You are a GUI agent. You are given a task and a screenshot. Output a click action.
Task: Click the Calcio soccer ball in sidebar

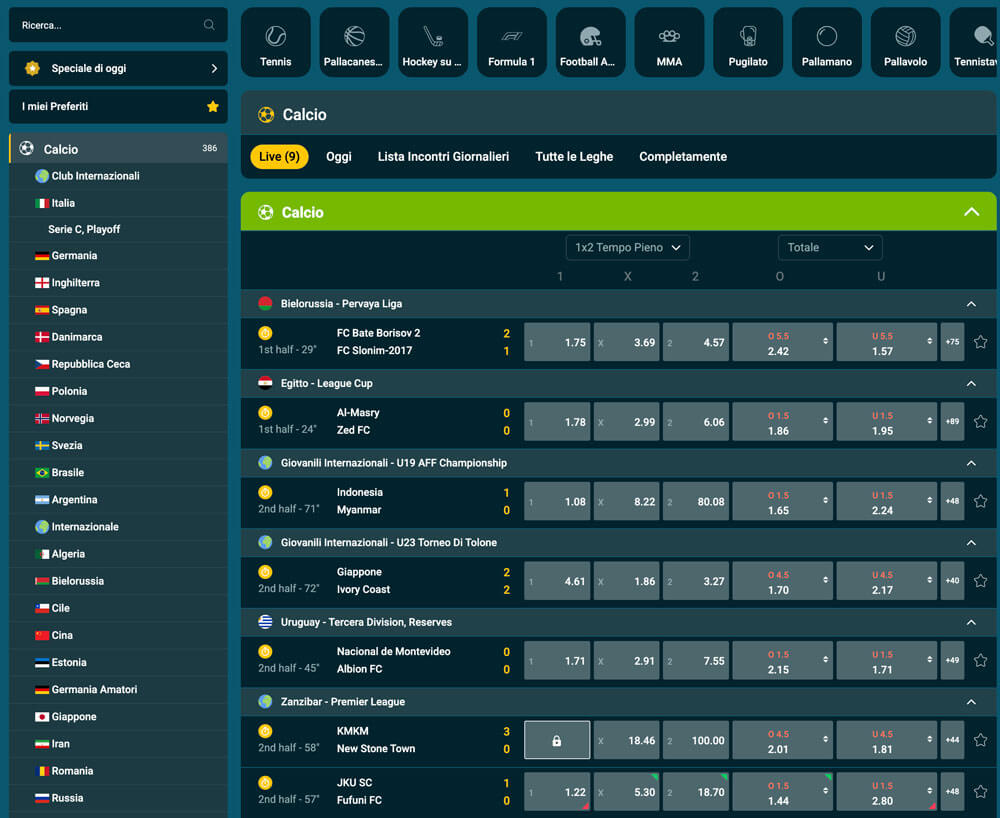26,149
